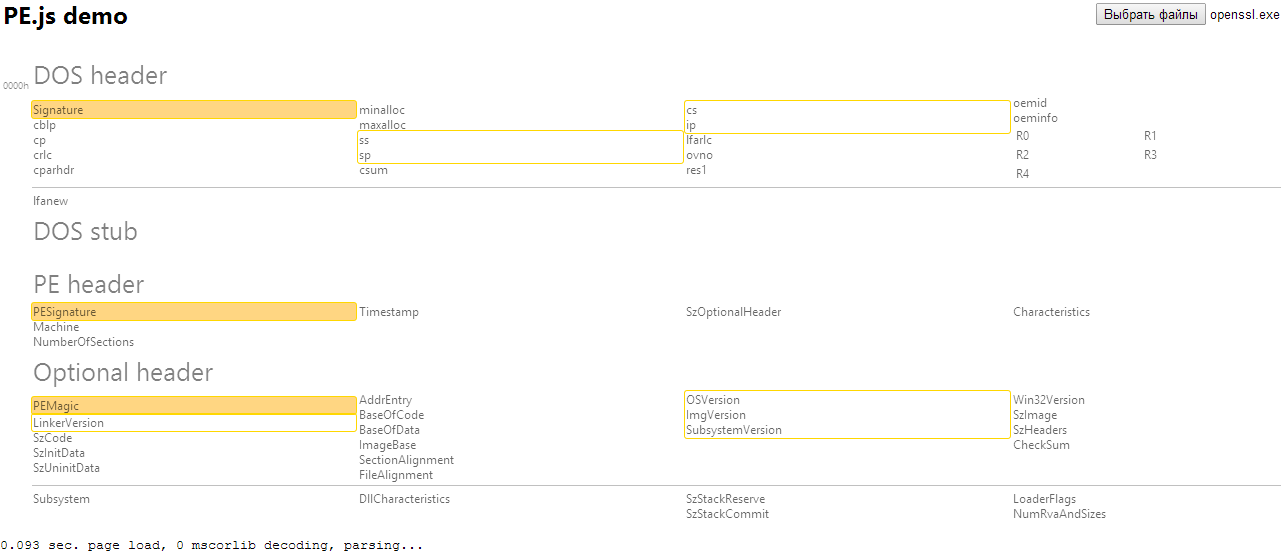Select the AddrEntry field
The width and height of the screenshot is (1281, 558).
[x=385, y=400]
